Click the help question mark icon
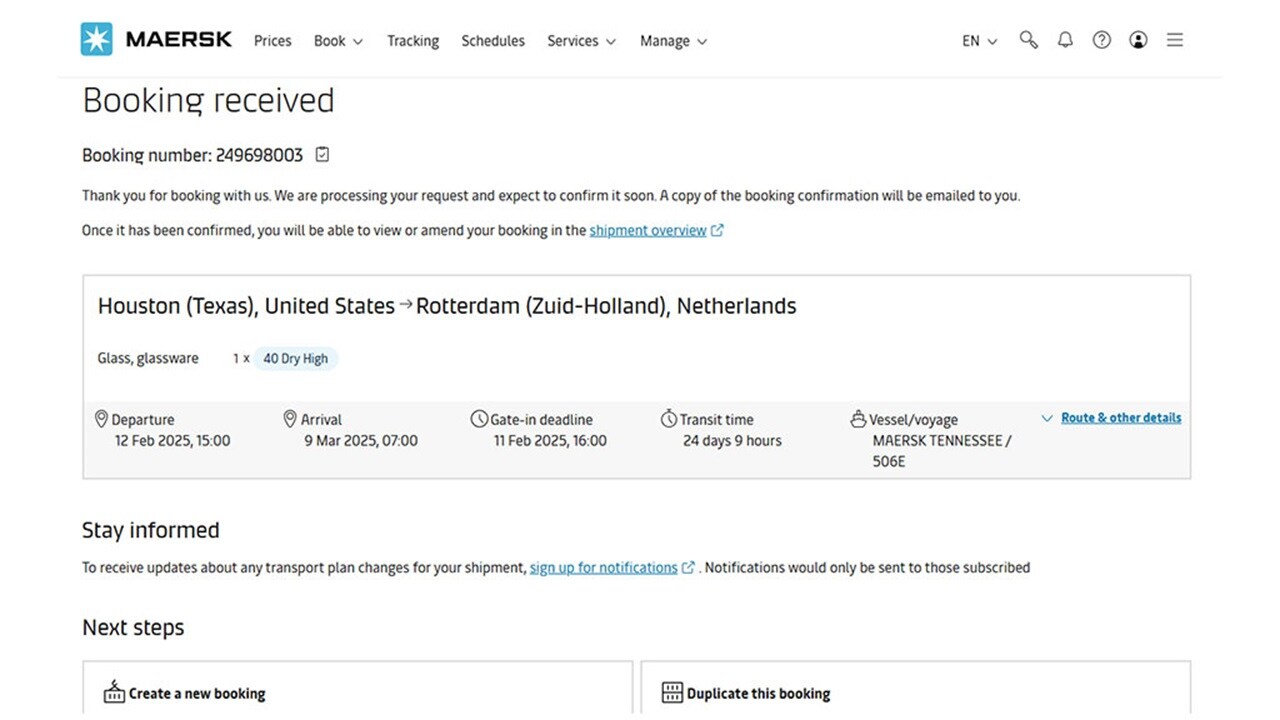 (1101, 40)
